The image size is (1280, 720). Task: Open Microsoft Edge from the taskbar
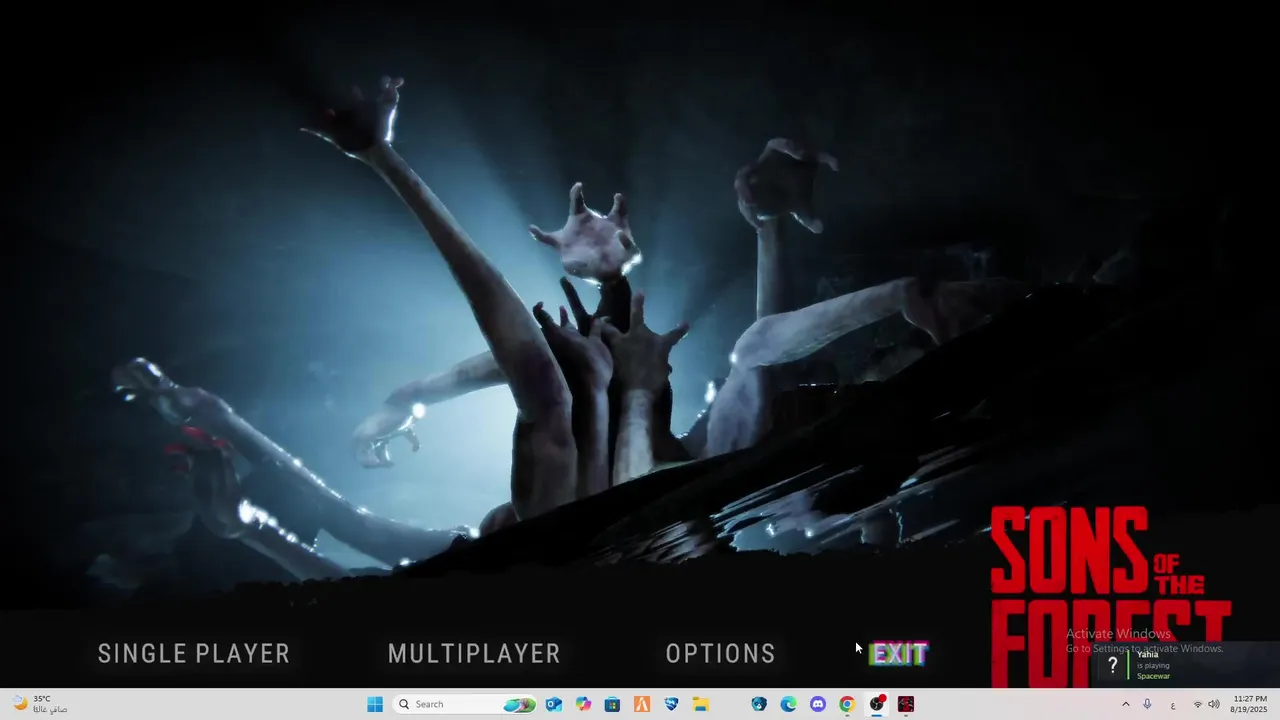pos(788,704)
